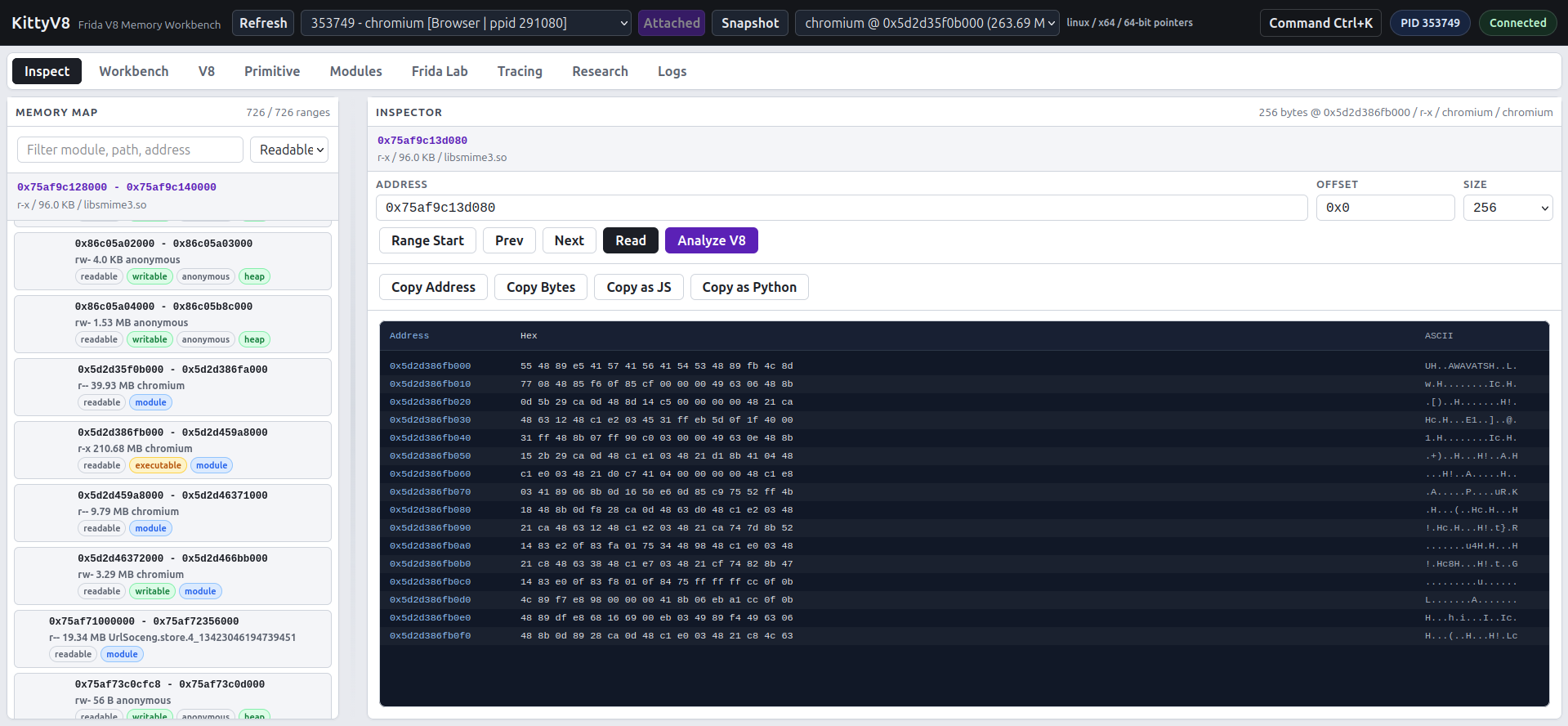Open the Size 256 dropdown
This screenshot has height=726, width=1568.
pos(1508,208)
